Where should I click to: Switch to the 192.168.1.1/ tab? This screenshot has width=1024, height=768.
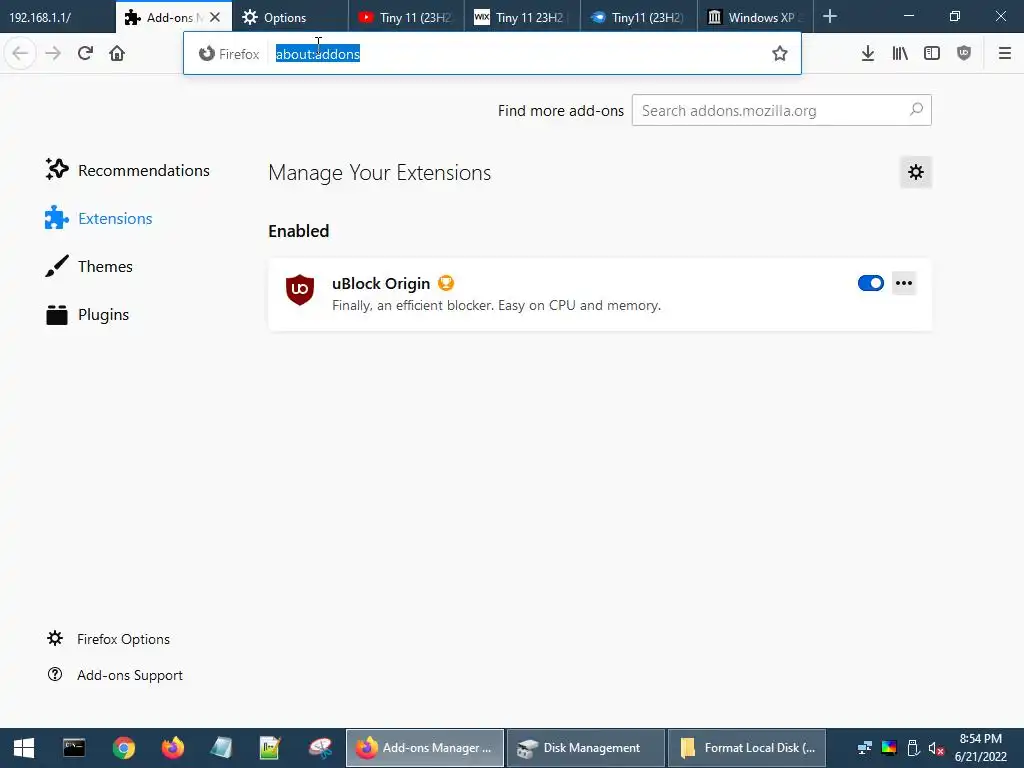pyautogui.click(x=57, y=17)
